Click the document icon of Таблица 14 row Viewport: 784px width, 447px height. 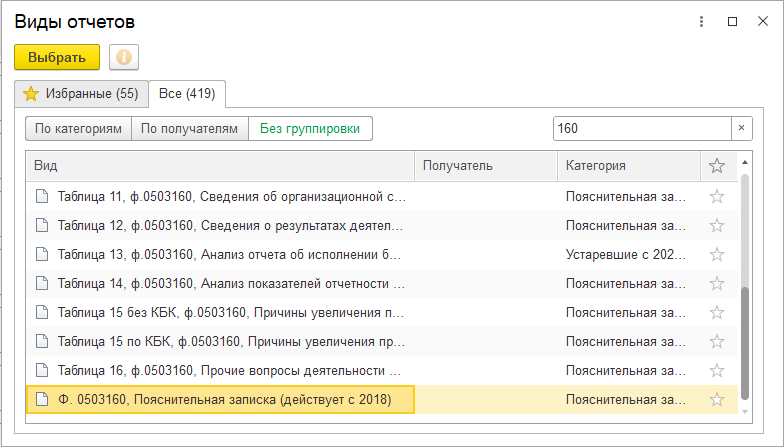point(42,284)
